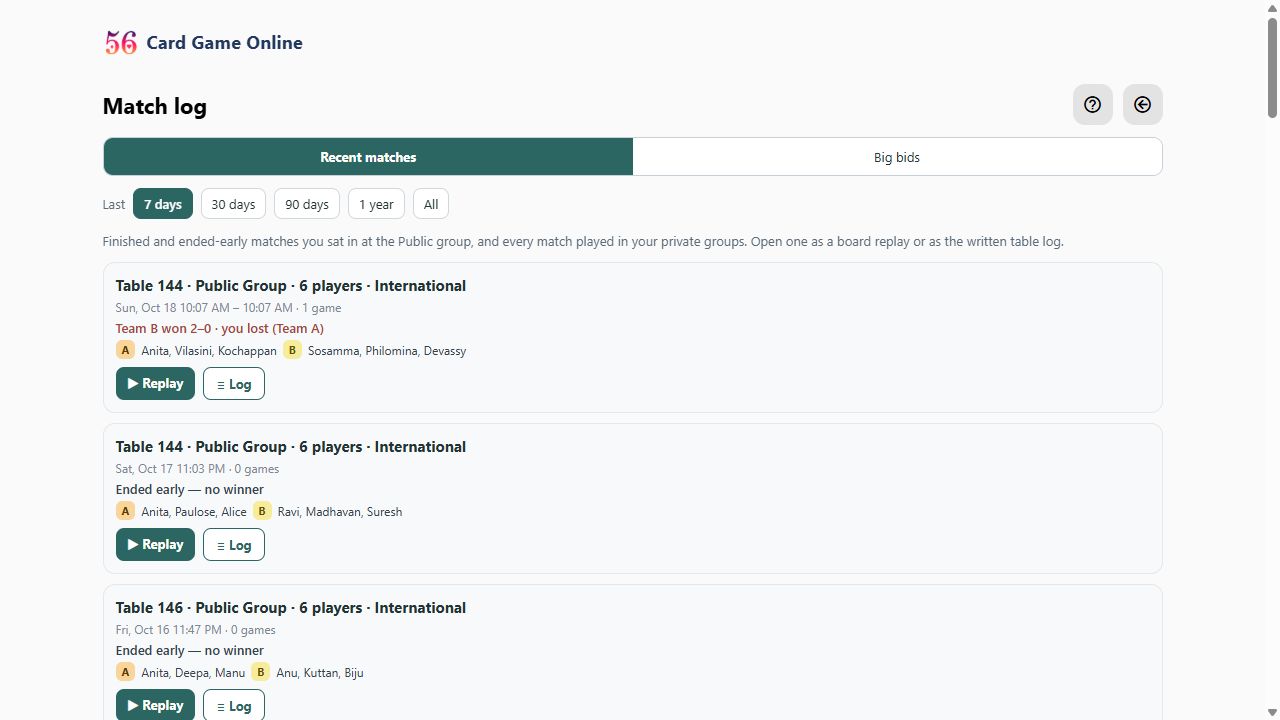Click Team A badge beside Anita, Vilasini, Kochappan
Screen dimensions: 1280x720
[125, 350]
